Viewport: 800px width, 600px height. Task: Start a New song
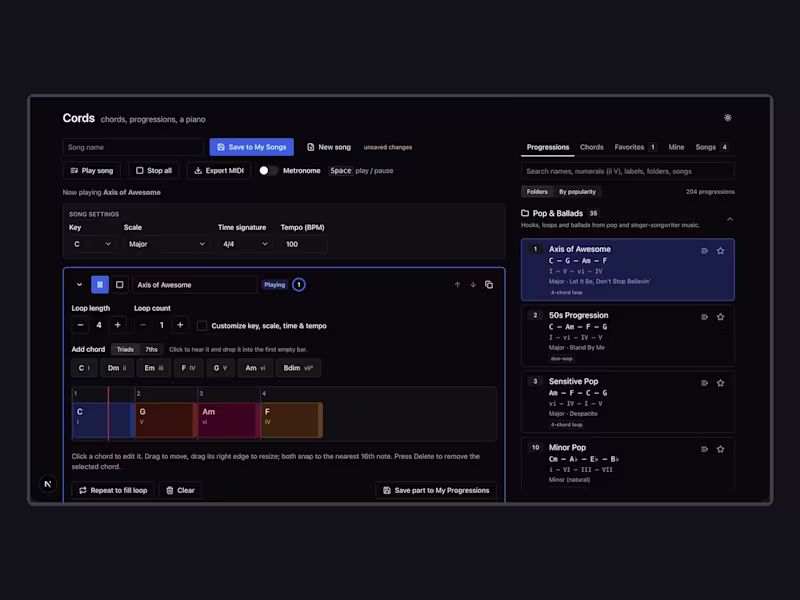[329, 147]
